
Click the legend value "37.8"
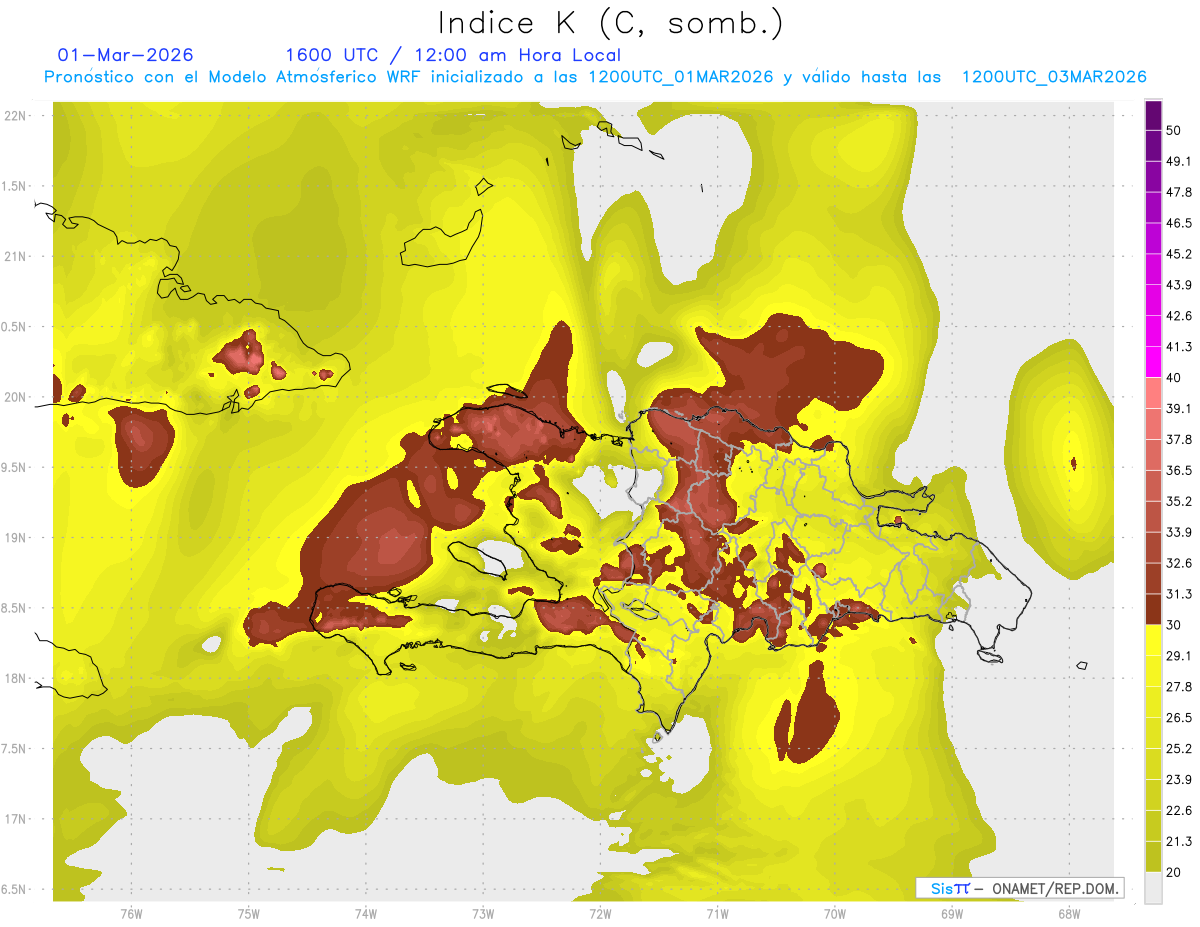(x=1179, y=440)
